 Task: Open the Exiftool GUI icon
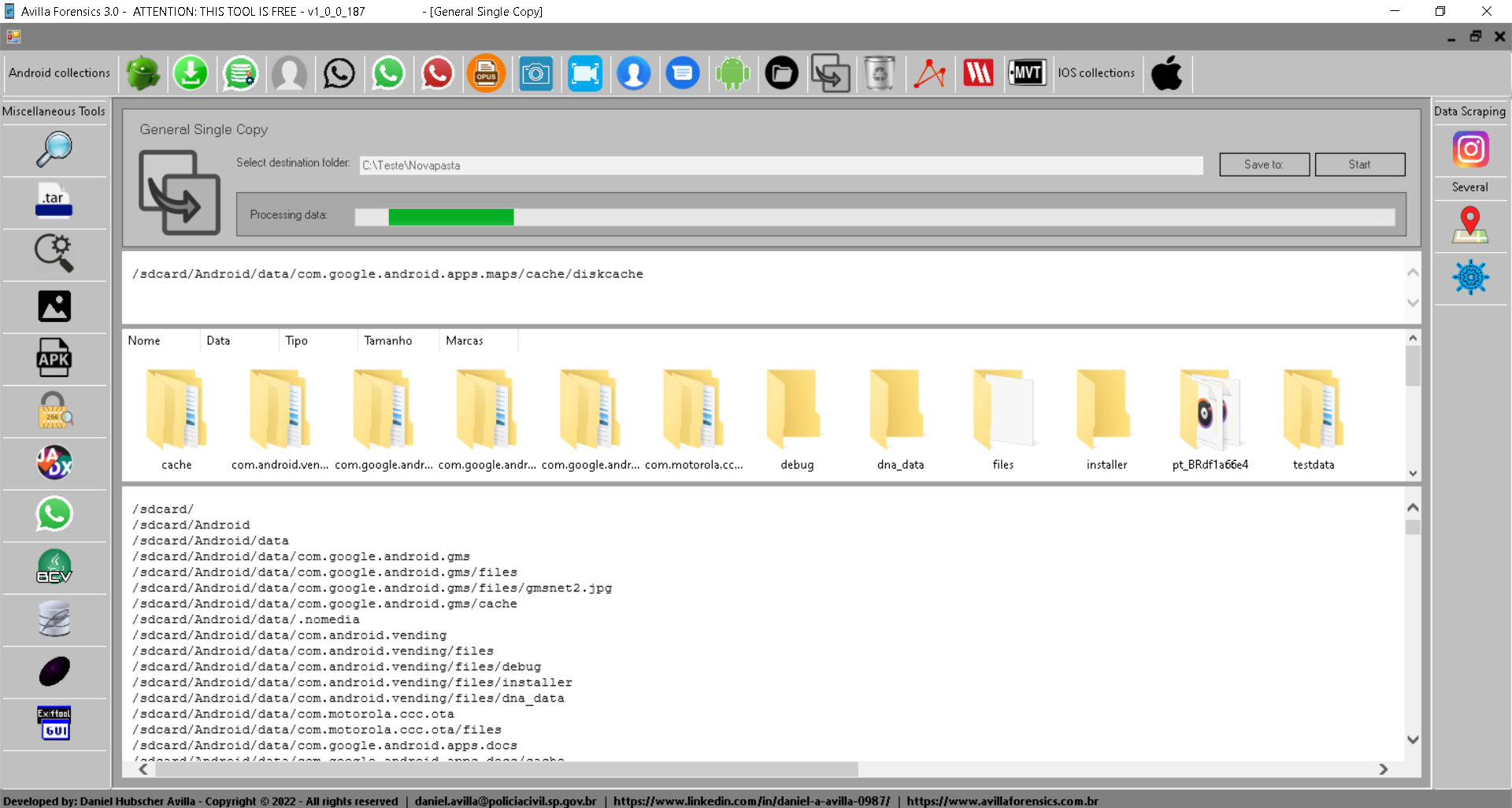click(54, 723)
